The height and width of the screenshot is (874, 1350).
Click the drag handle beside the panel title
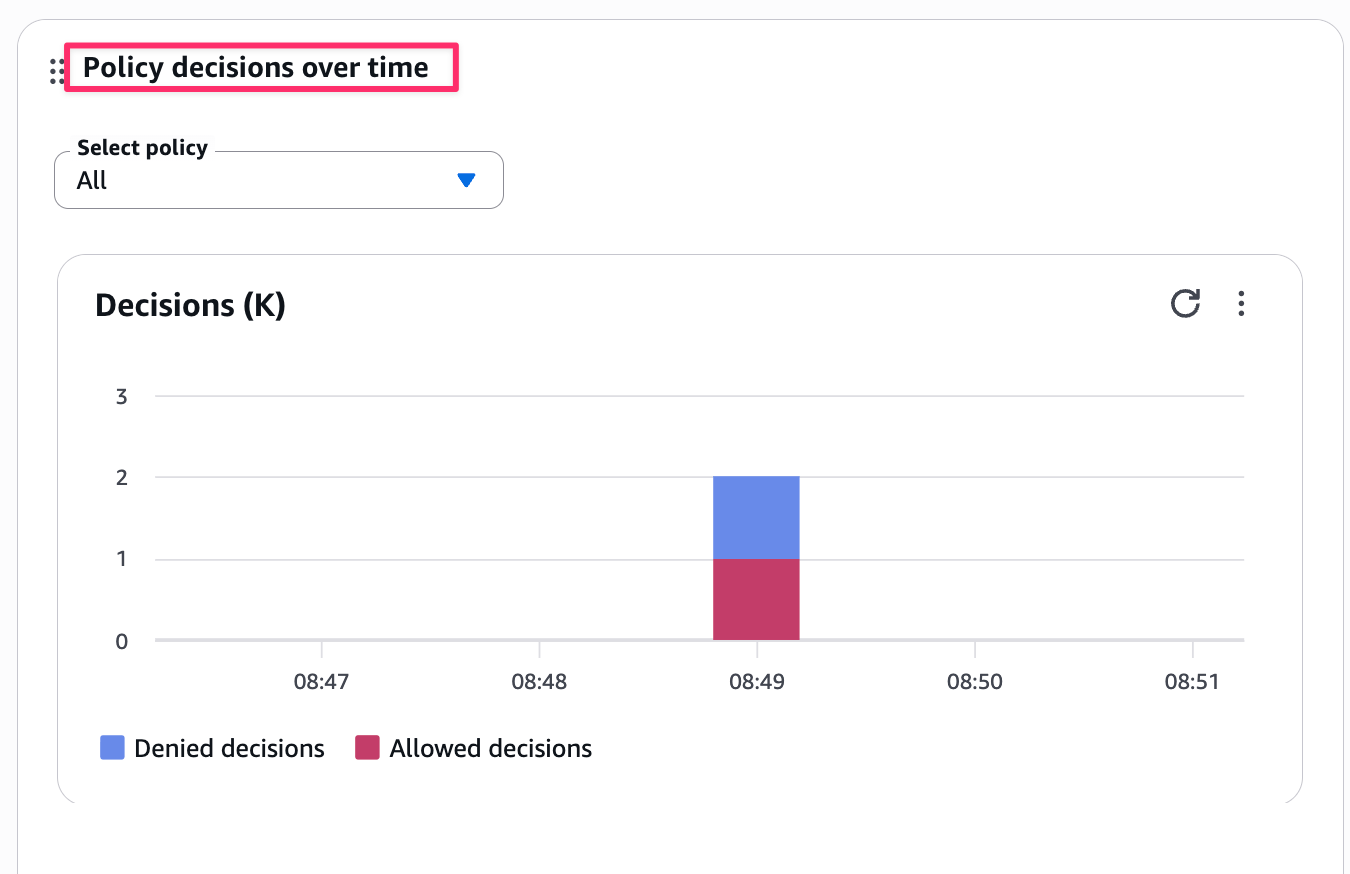(57, 71)
